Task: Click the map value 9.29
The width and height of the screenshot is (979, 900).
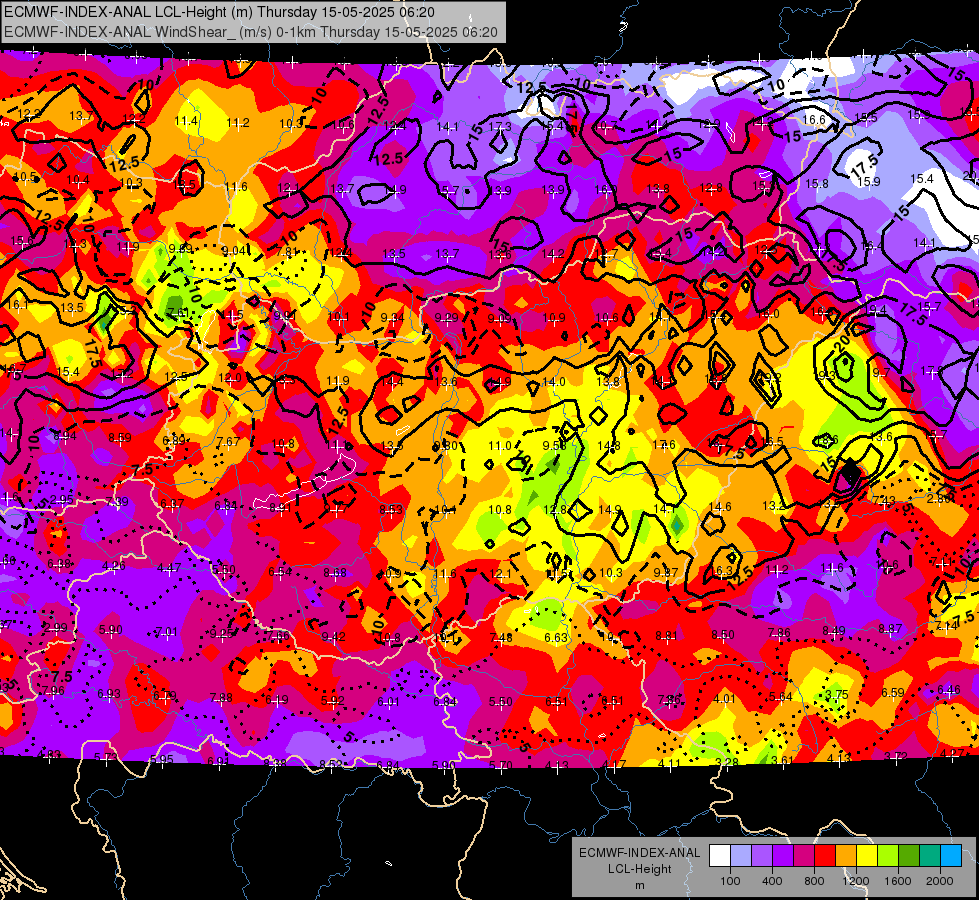Action: (446, 318)
